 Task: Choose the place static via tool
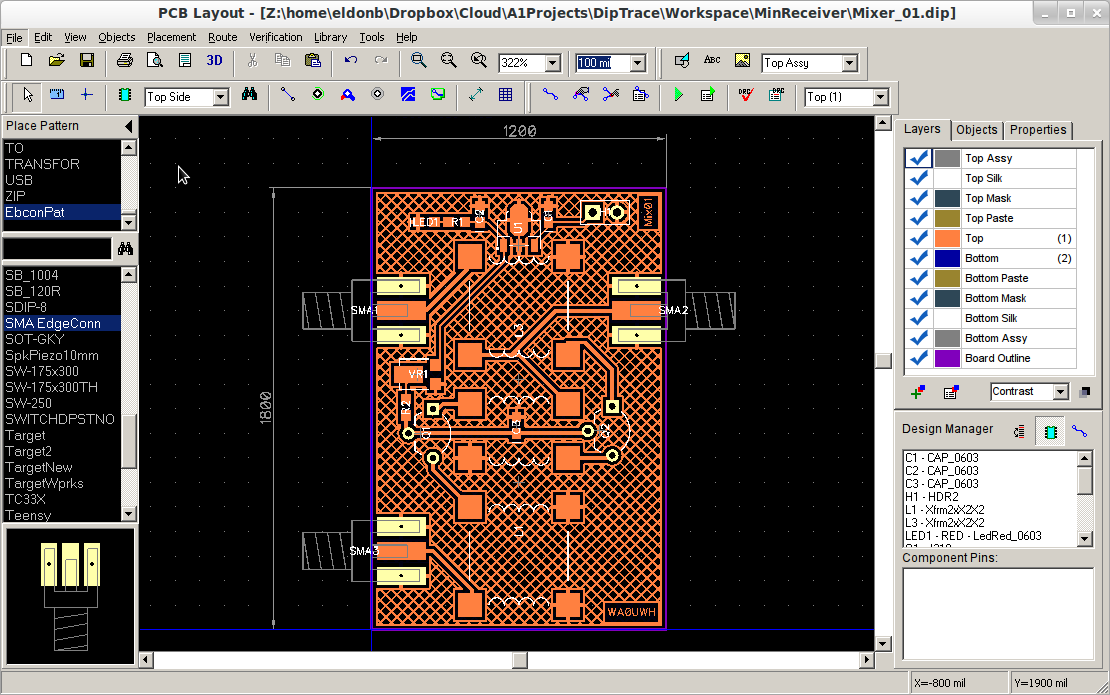coord(318,95)
